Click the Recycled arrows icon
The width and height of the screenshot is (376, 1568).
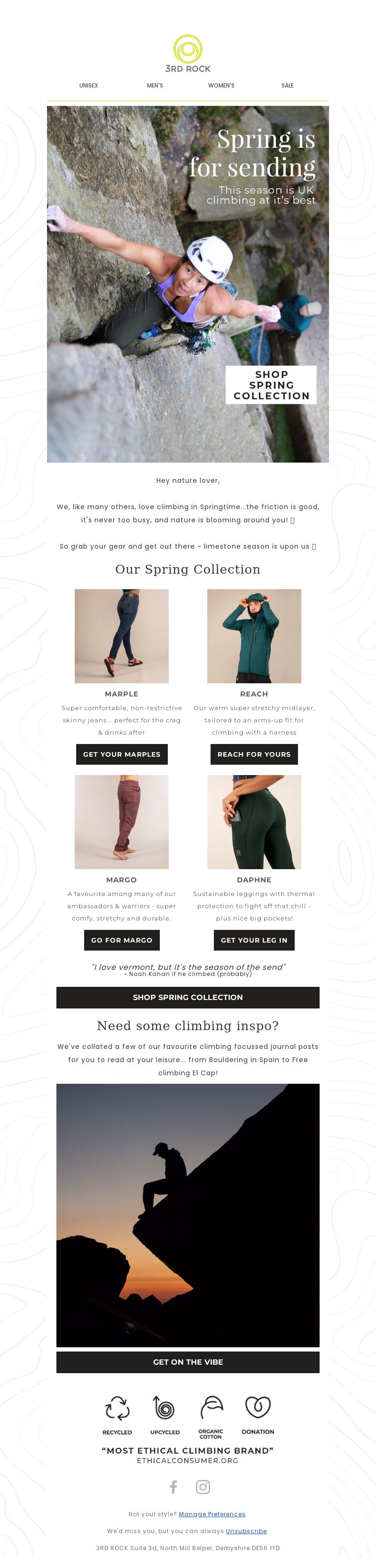pos(117,1408)
